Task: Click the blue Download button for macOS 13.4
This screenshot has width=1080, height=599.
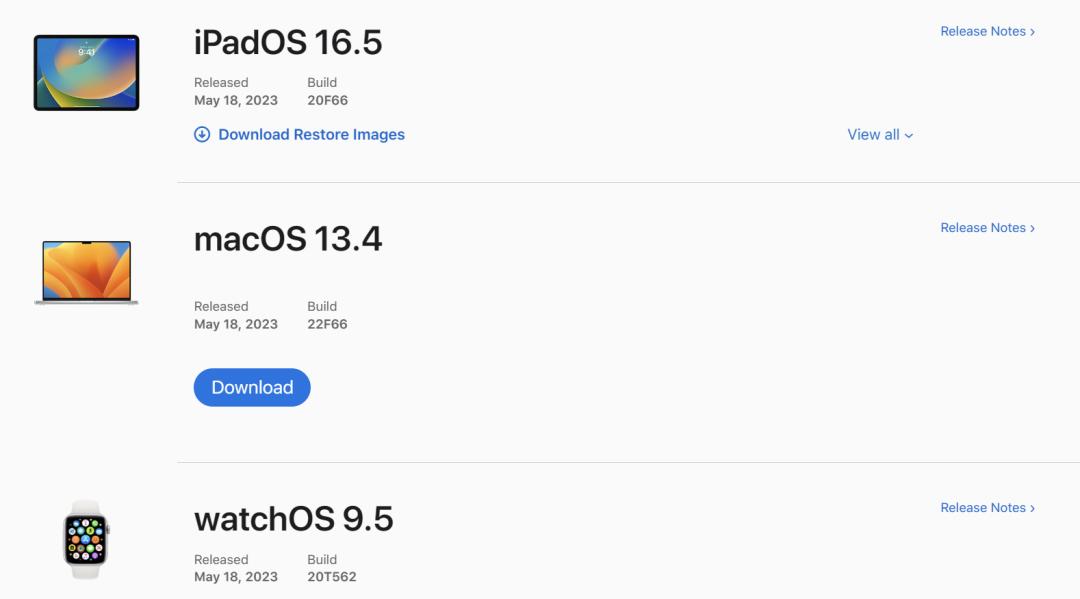Action: [x=251, y=387]
